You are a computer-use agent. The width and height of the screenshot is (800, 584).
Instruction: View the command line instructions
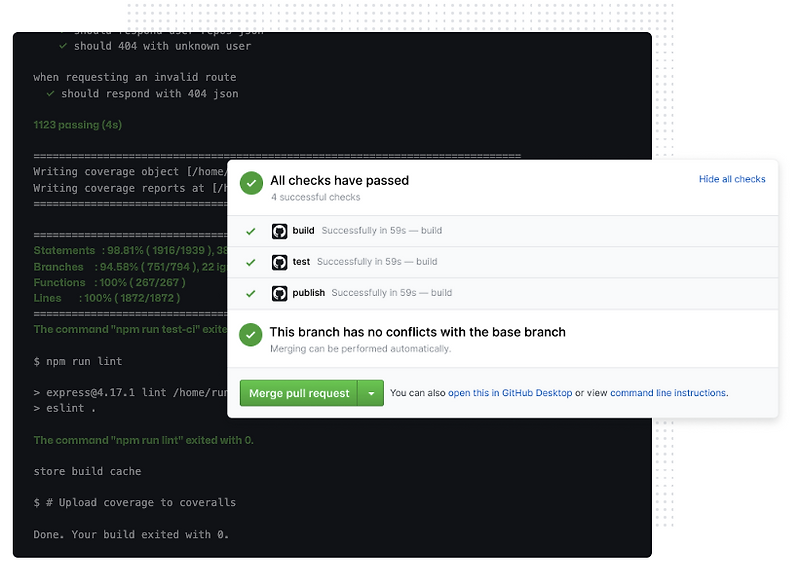666,393
